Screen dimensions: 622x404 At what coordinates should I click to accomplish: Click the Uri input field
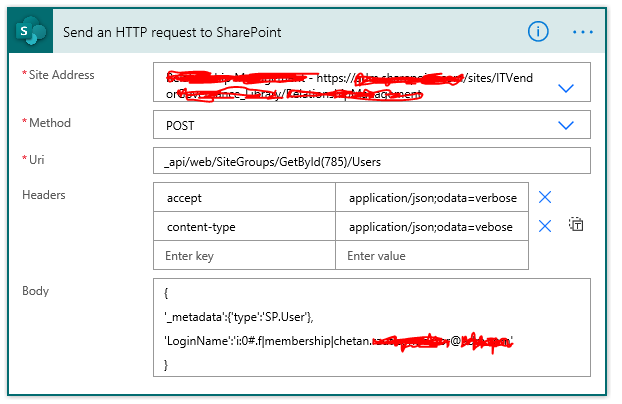(372, 161)
